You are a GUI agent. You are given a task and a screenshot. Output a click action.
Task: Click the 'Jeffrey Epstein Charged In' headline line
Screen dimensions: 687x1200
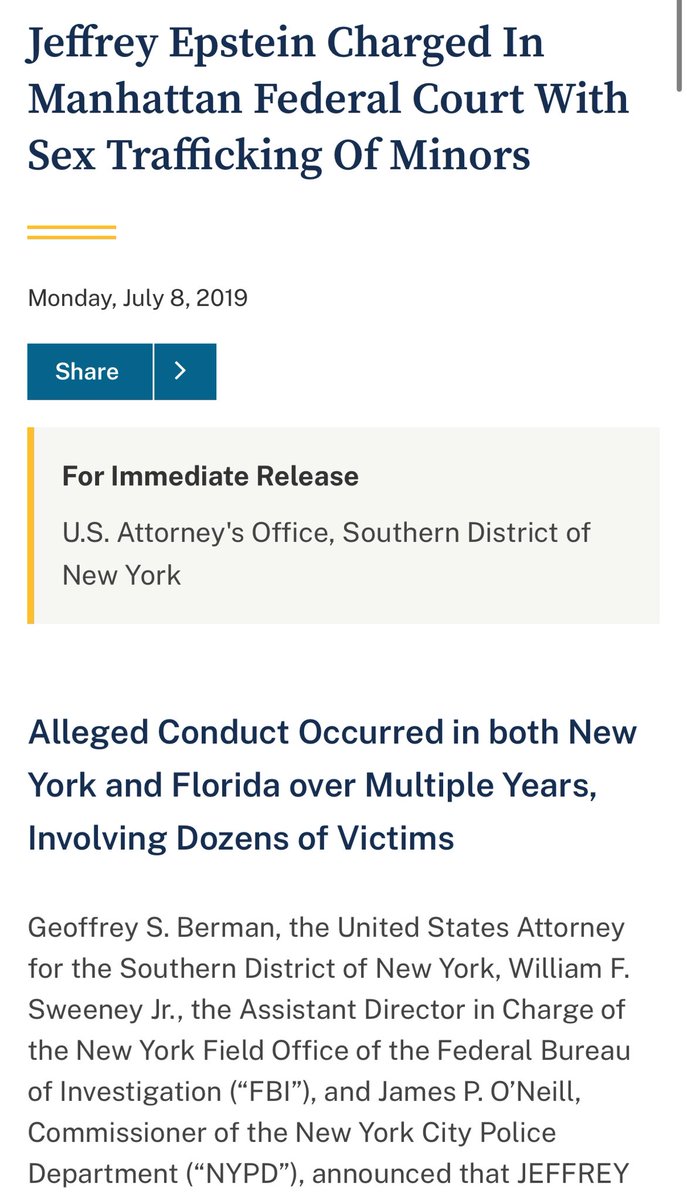285,43
